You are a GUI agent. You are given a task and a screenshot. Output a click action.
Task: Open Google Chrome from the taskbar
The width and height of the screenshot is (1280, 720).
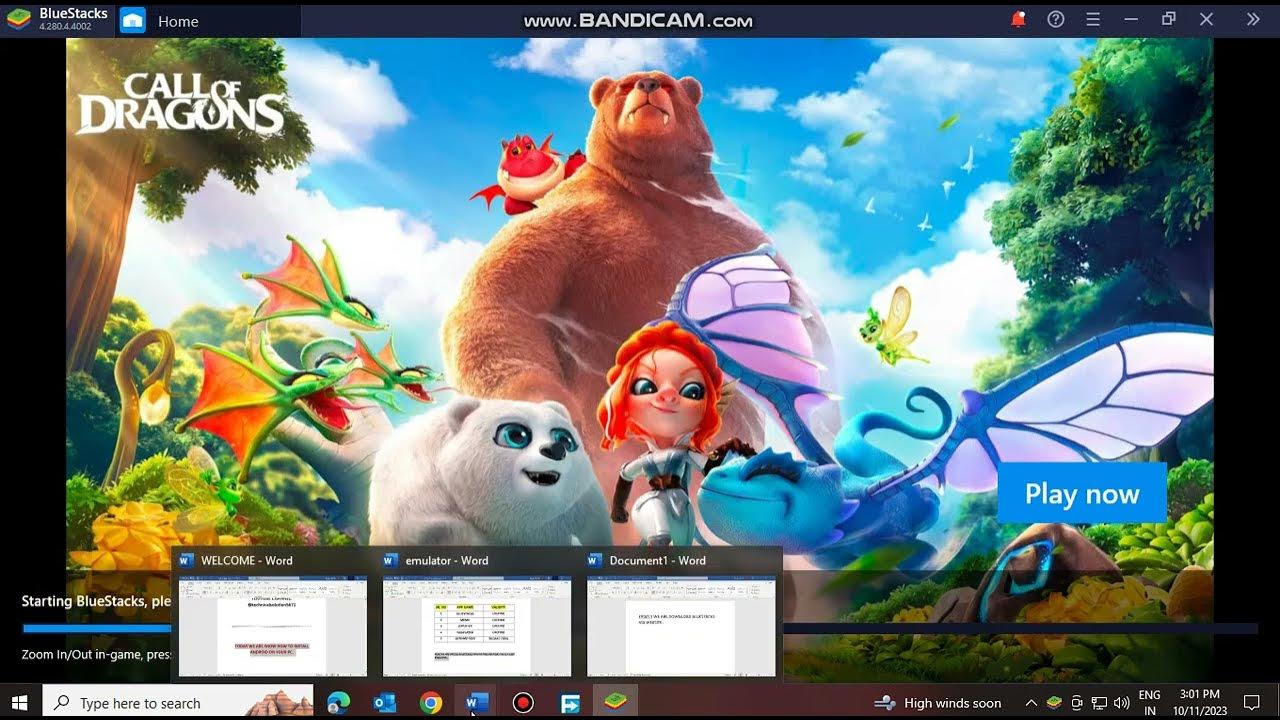pyautogui.click(x=431, y=703)
